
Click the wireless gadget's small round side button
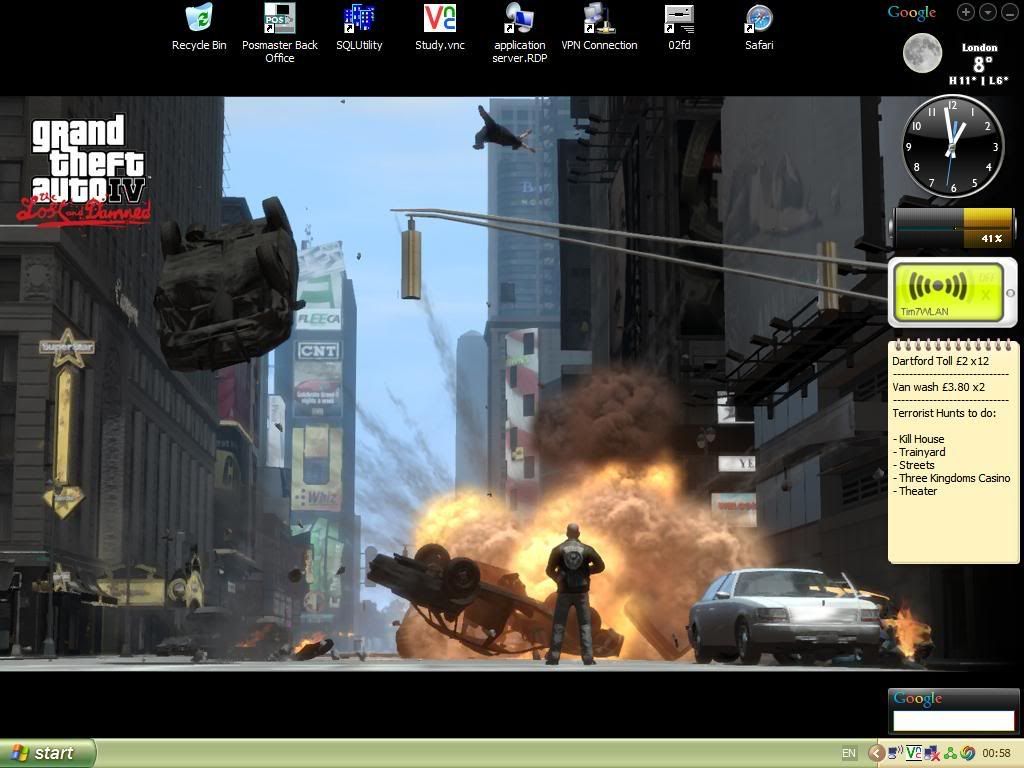click(x=1010, y=293)
